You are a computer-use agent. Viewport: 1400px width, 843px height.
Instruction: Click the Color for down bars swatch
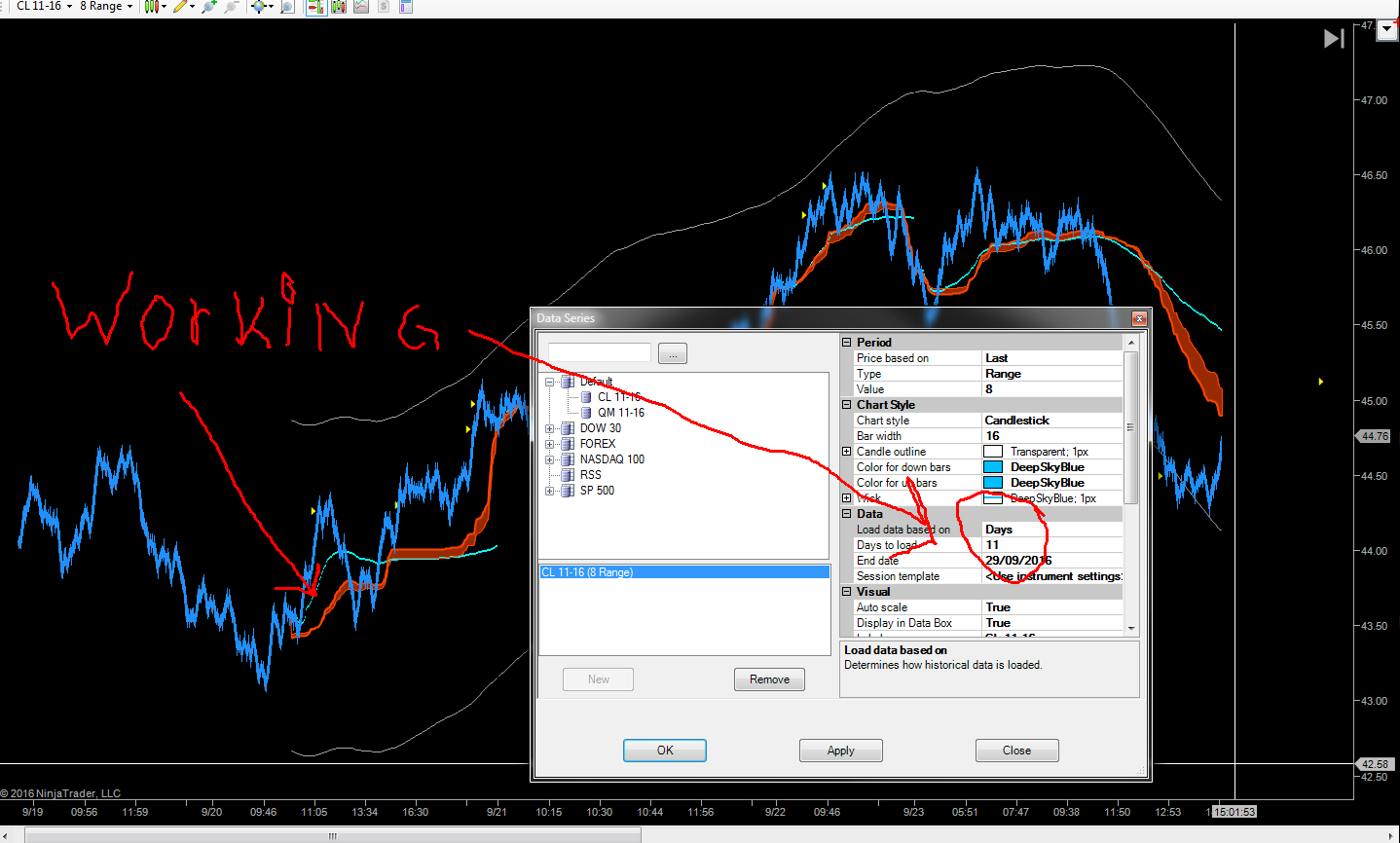993,467
